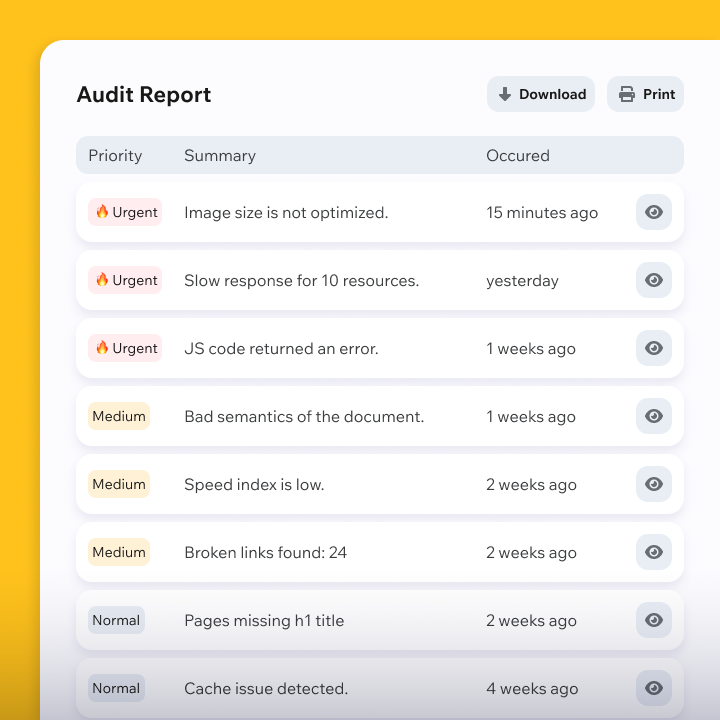Screen dimensions: 720x720
Task: Click eye icon for Broken links found row
Action: (x=653, y=552)
